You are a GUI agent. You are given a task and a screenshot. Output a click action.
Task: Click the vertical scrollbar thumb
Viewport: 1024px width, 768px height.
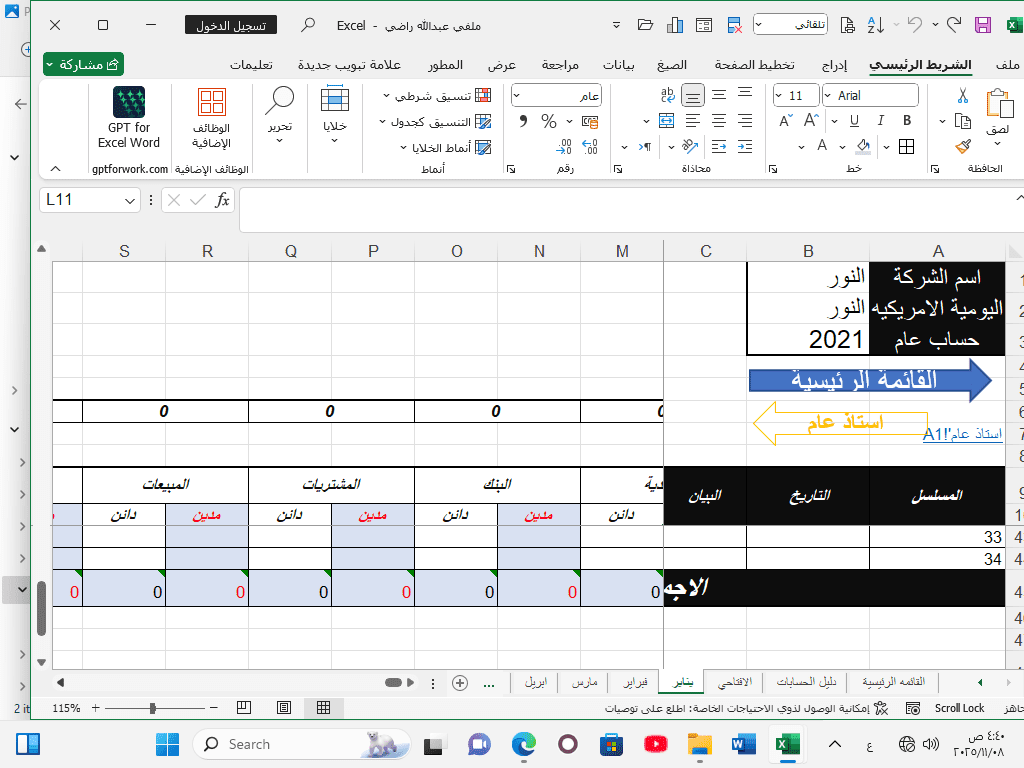[x=41, y=609]
